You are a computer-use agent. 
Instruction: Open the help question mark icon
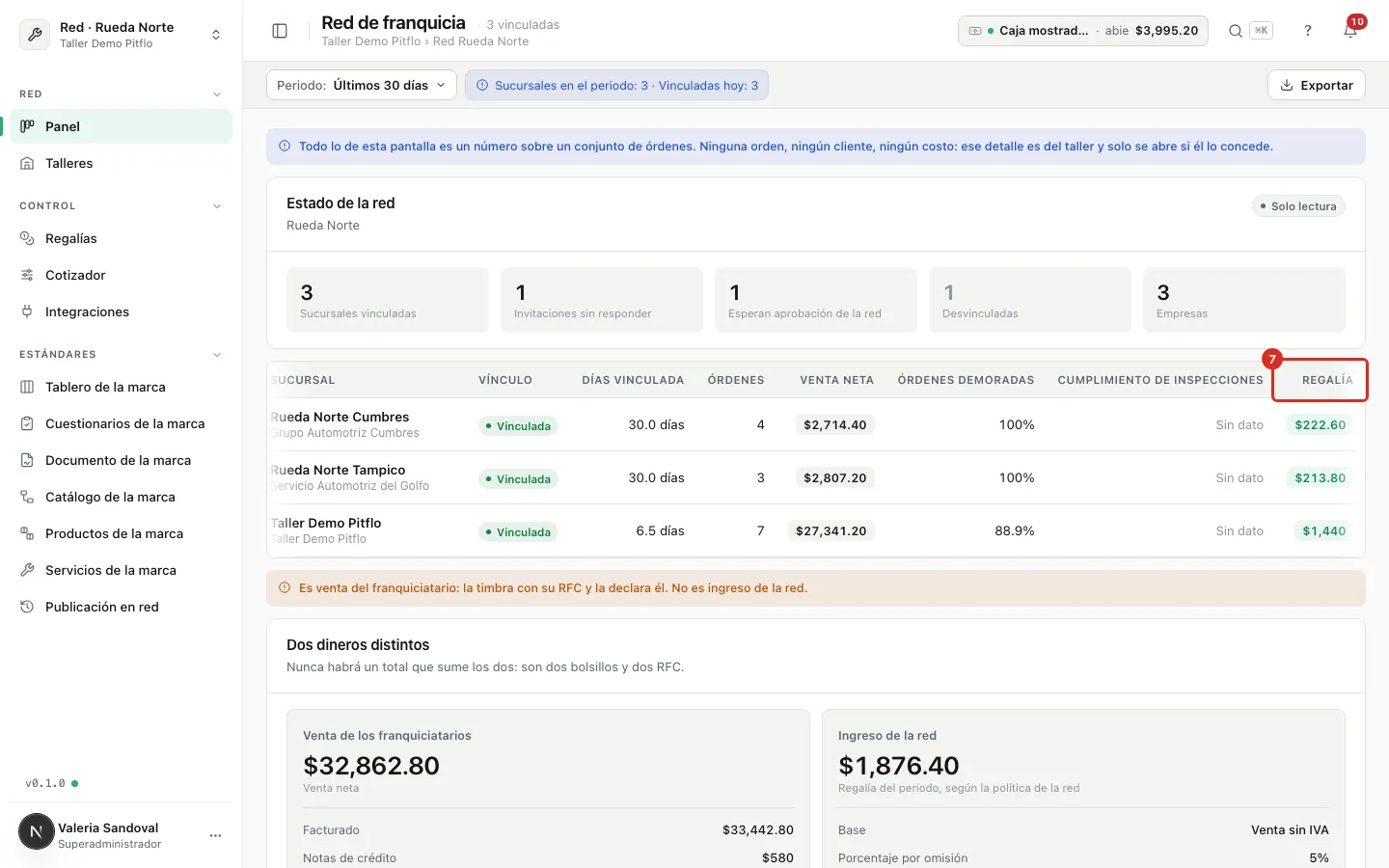click(x=1308, y=31)
